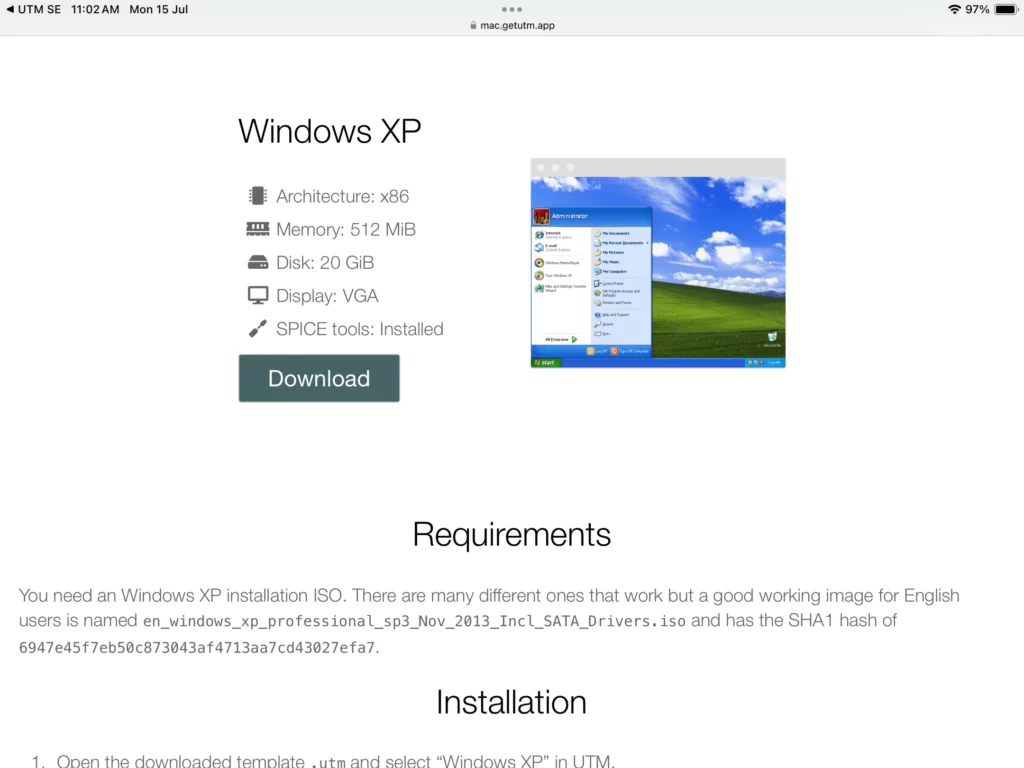Select 'Display: VGA' text
This screenshot has height=768, width=1024.
tap(327, 296)
